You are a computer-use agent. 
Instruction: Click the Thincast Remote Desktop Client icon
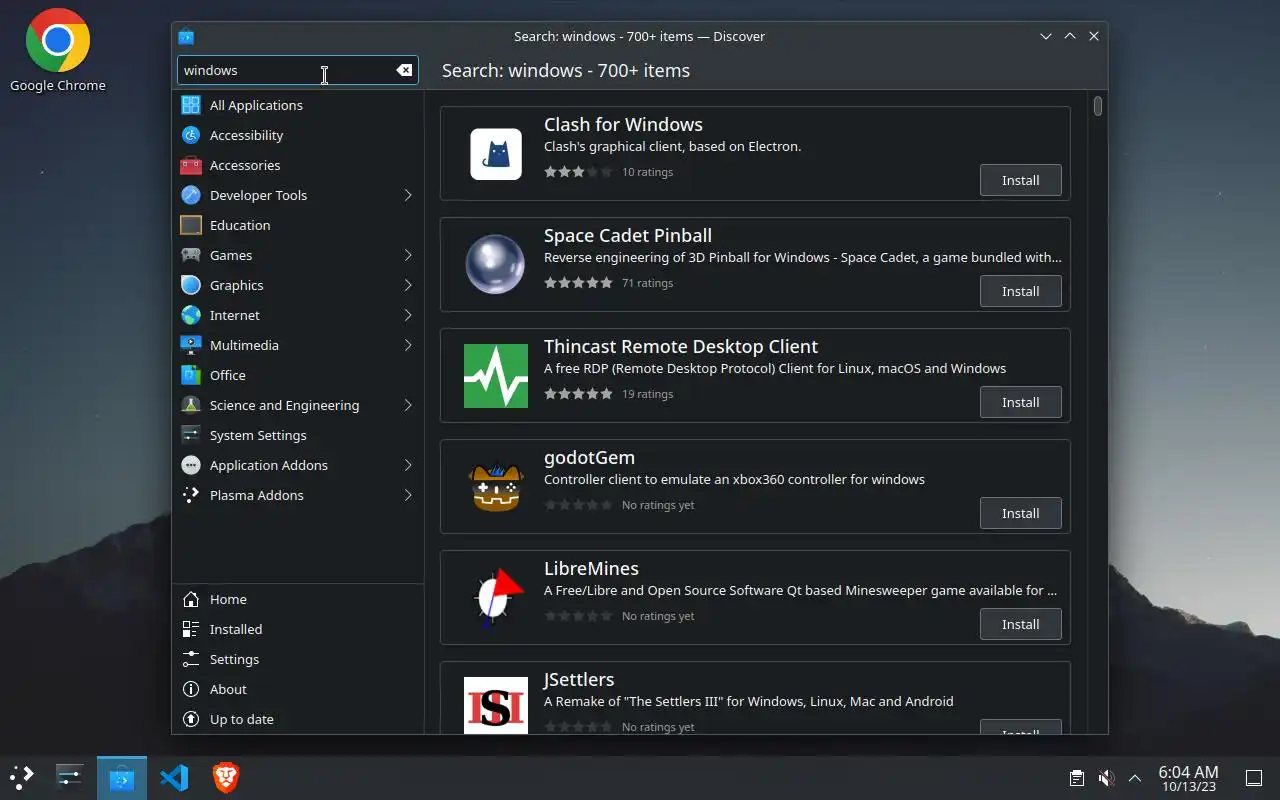point(496,376)
